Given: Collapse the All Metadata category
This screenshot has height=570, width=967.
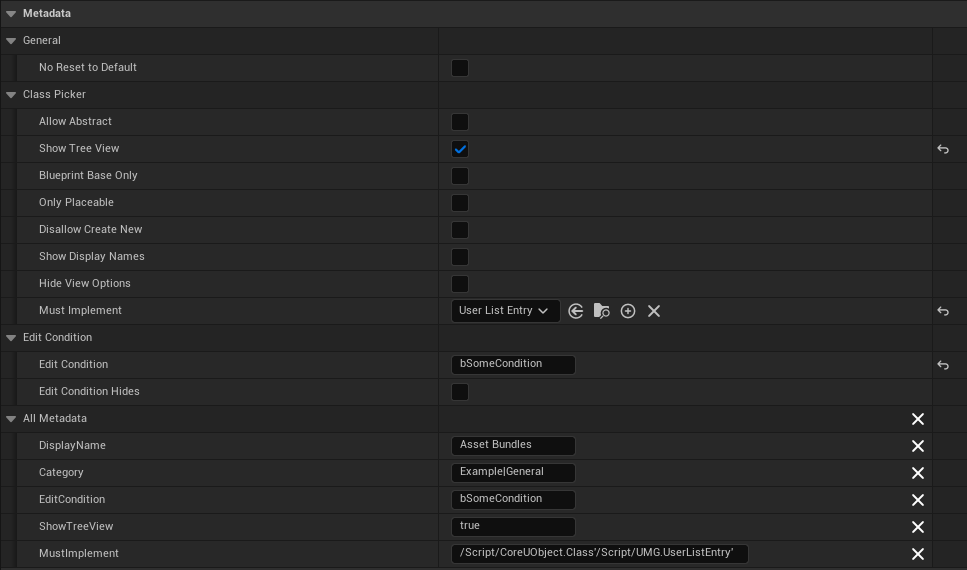Looking at the screenshot, I should point(11,419).
